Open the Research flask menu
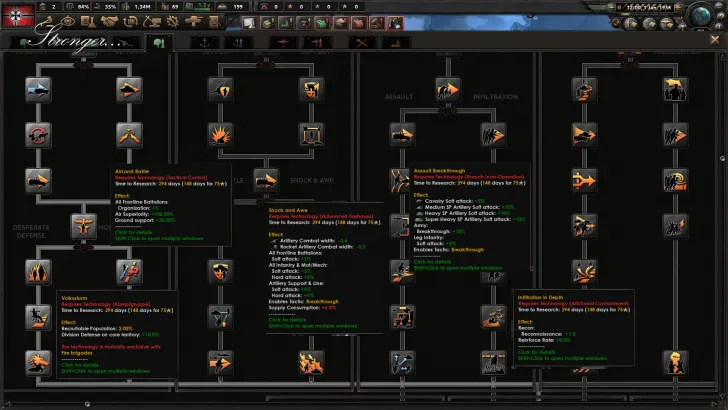 pyautogui.click(x=88, y=21)
